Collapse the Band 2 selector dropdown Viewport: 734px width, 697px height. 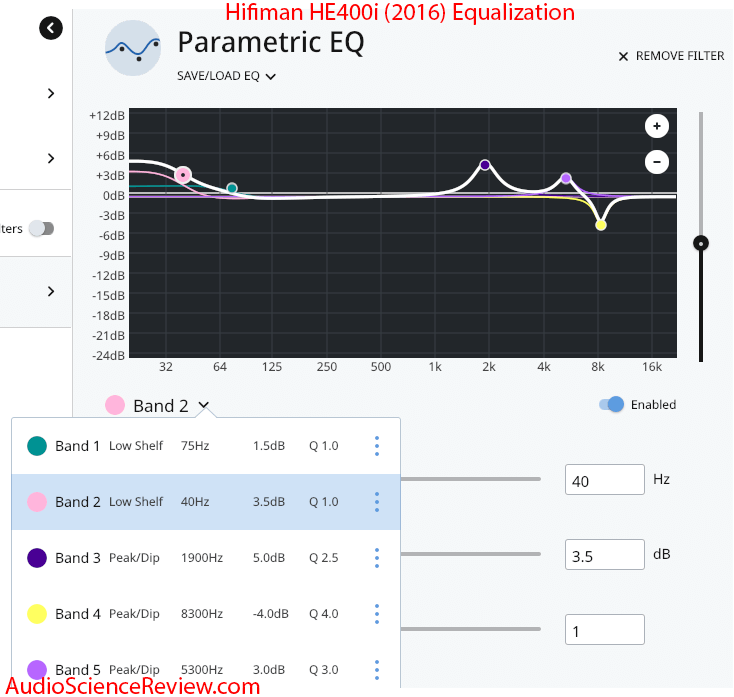[x=204, y=405]
